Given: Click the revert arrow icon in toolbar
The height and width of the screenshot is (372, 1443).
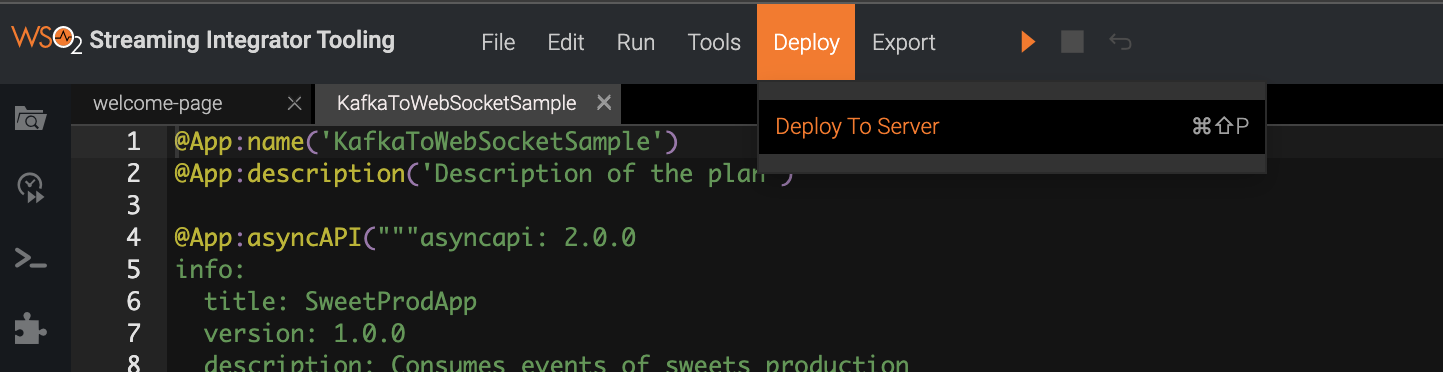Looking at the screenshot, I should pyautogui.click(x=1120, y=42).
